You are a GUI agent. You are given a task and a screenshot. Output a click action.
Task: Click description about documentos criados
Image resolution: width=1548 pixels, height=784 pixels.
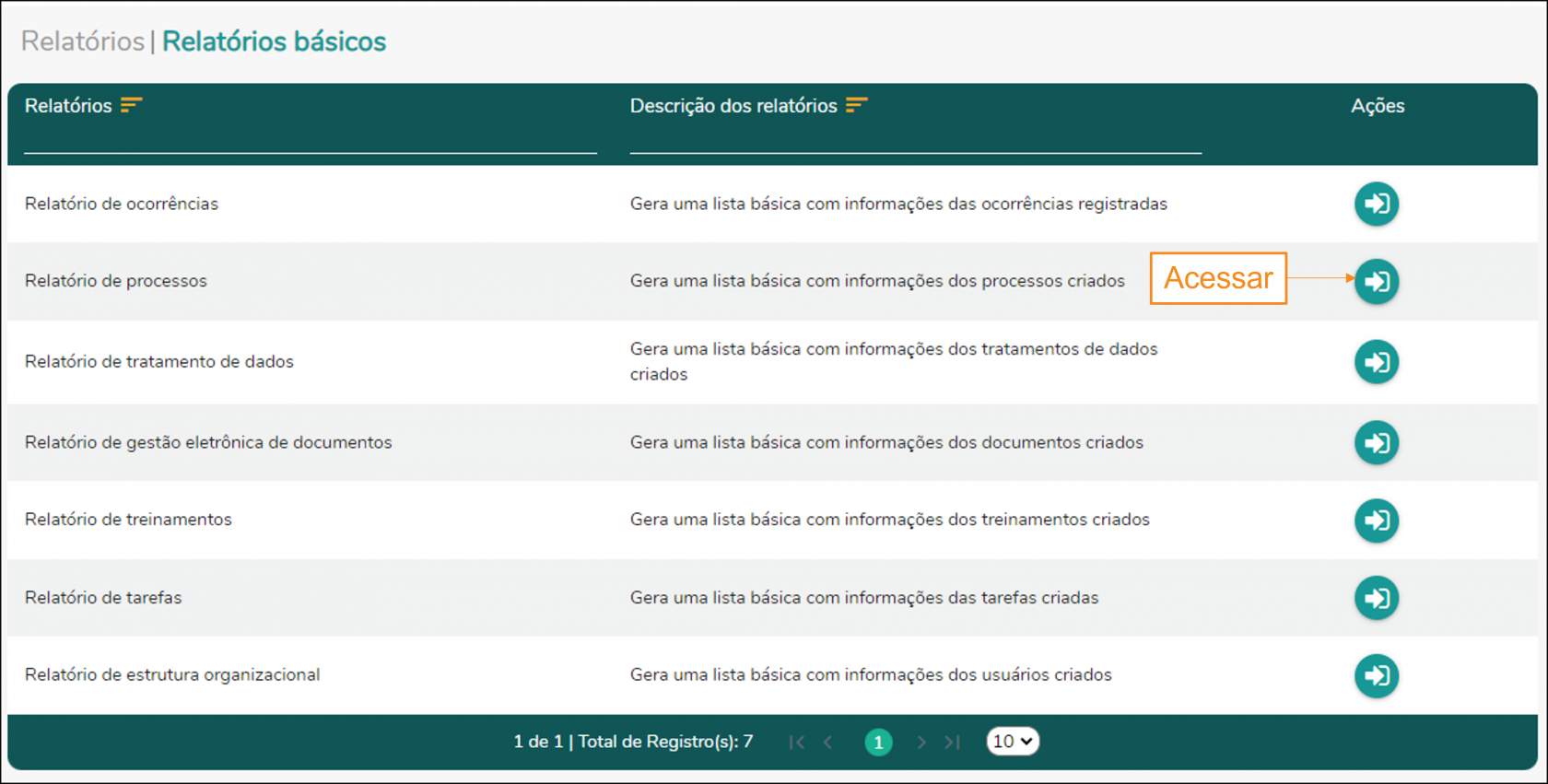pyautogui.click(x=886, y=442)
